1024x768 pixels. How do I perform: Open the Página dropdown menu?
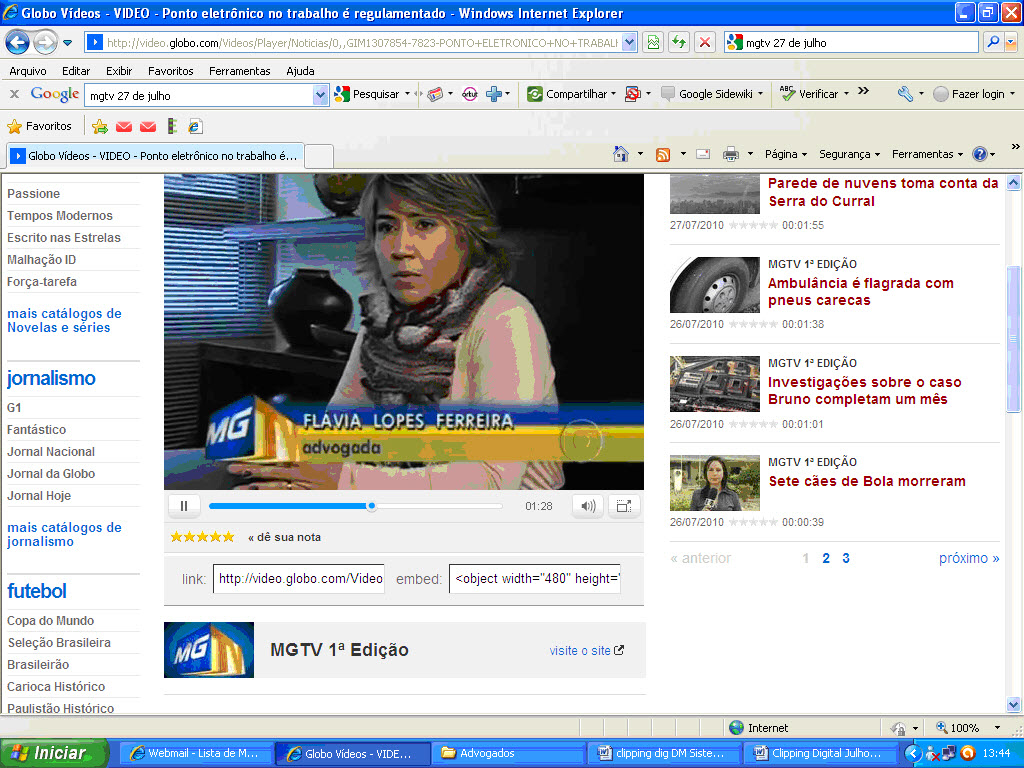(786, 154)
